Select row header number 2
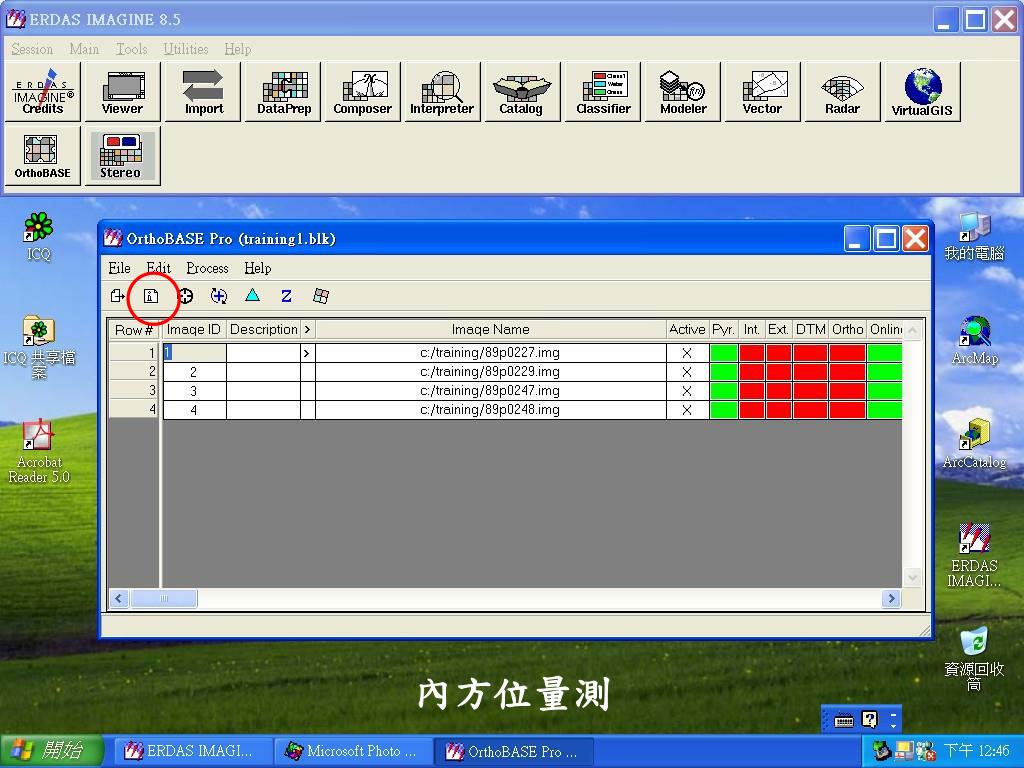This screenshot has width=1024, height=768. point(134,372)
